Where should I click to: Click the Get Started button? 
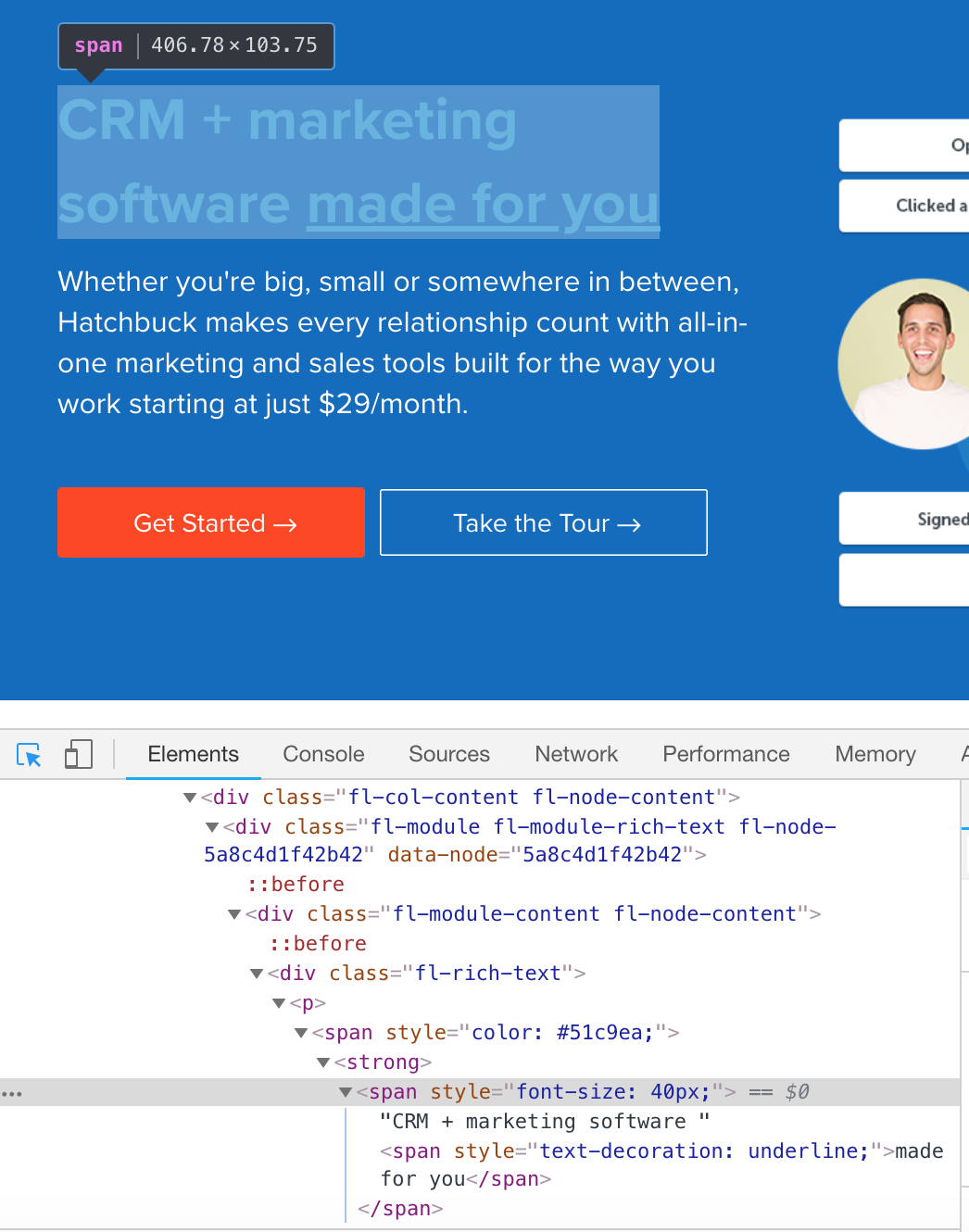(x=211, y=522)
